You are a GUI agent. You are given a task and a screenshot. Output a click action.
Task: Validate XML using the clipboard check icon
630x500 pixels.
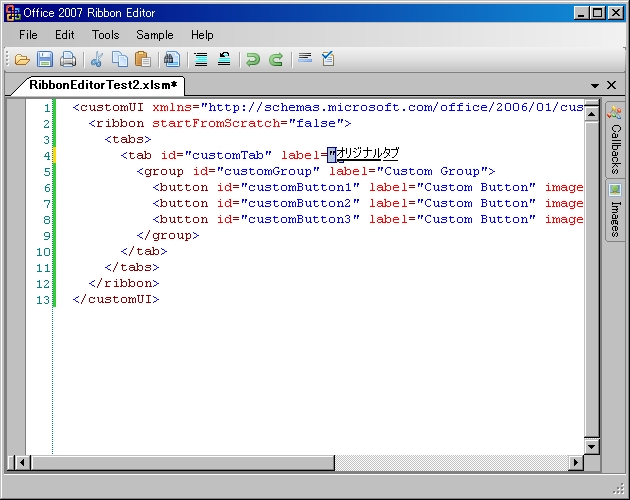[x=328, y=59]
